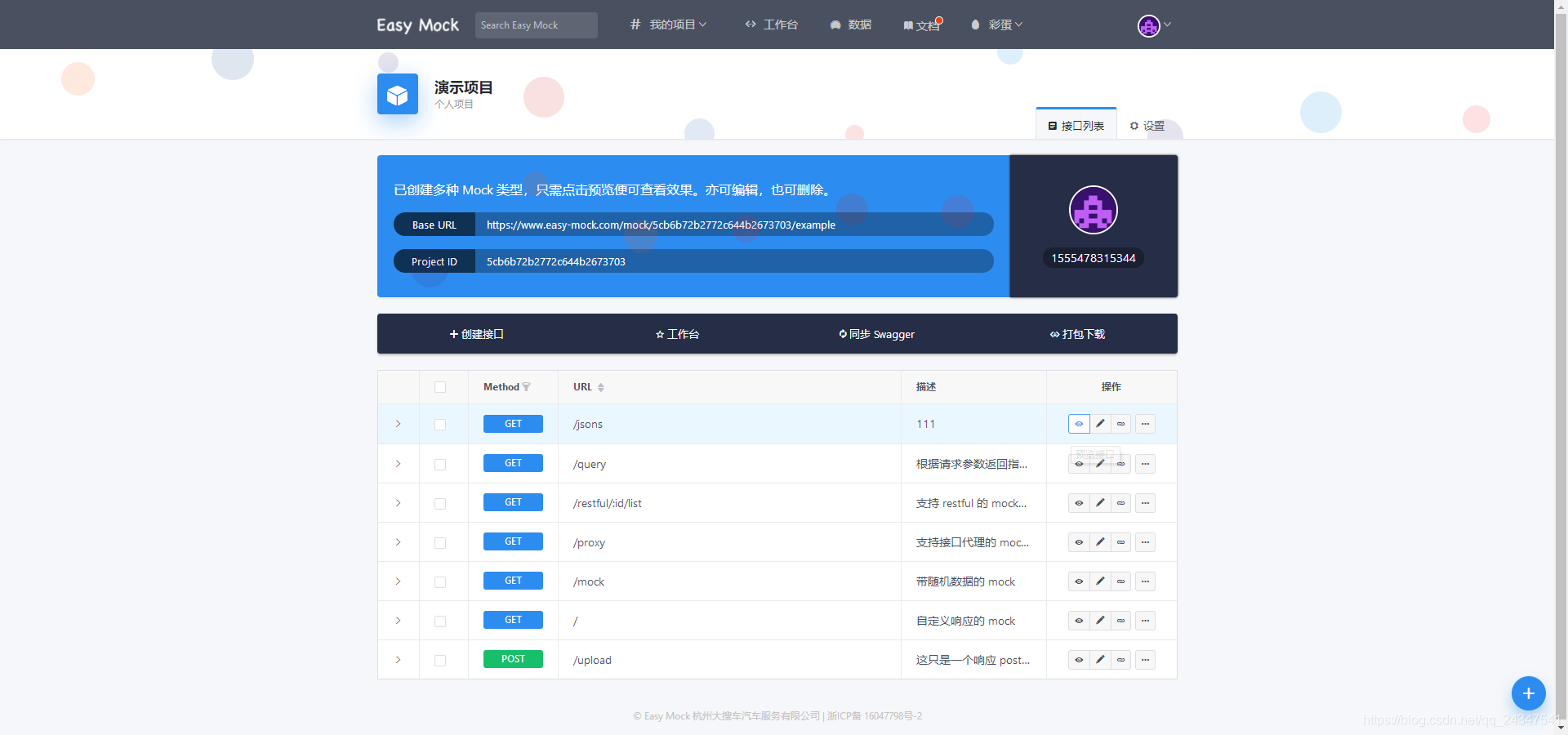This screenshot has height=735, width=1568.
Task: Preview the / root interface
Action: point(1079,621)
